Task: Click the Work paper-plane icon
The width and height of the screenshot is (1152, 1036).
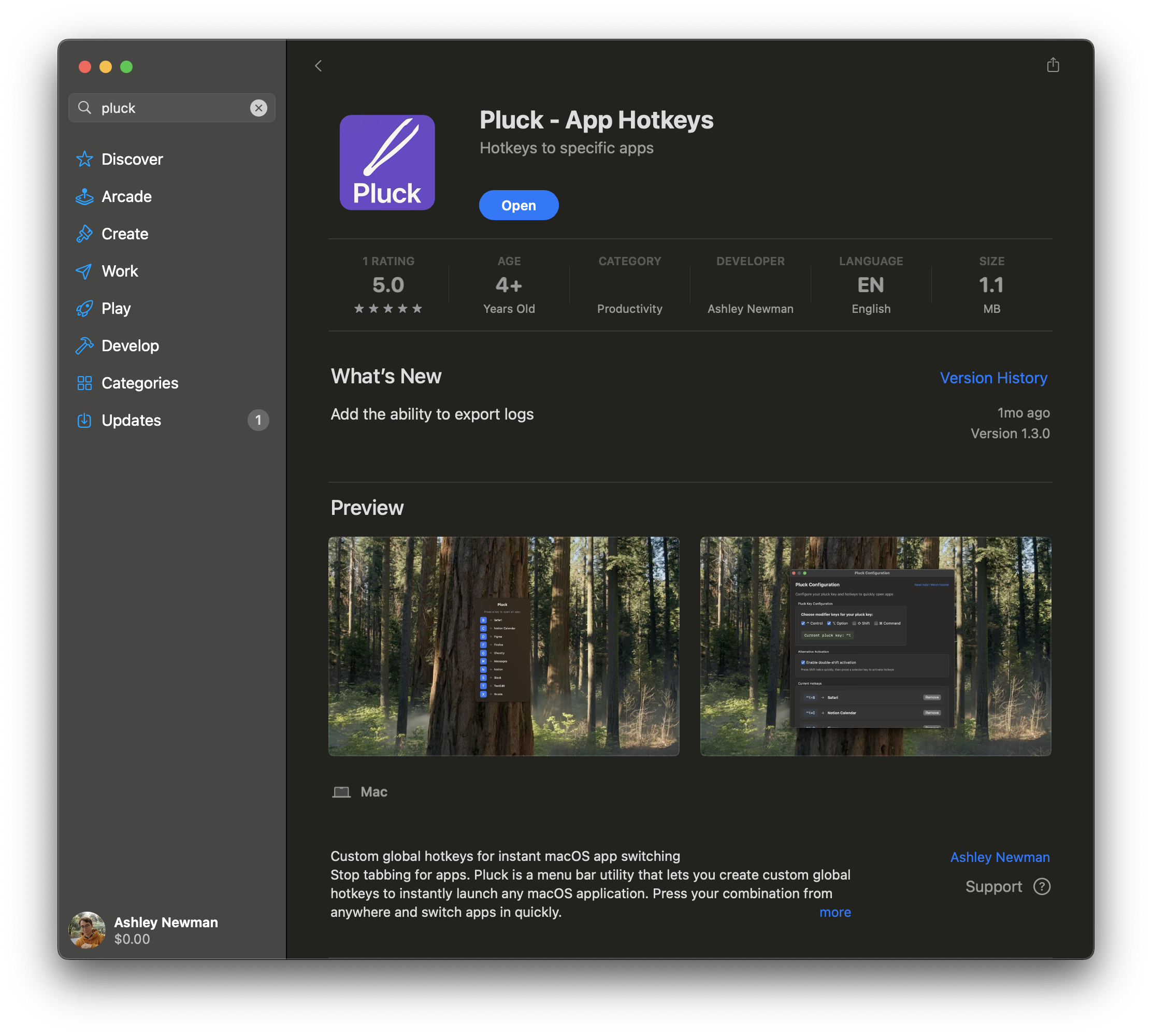Action: (84, 271)
